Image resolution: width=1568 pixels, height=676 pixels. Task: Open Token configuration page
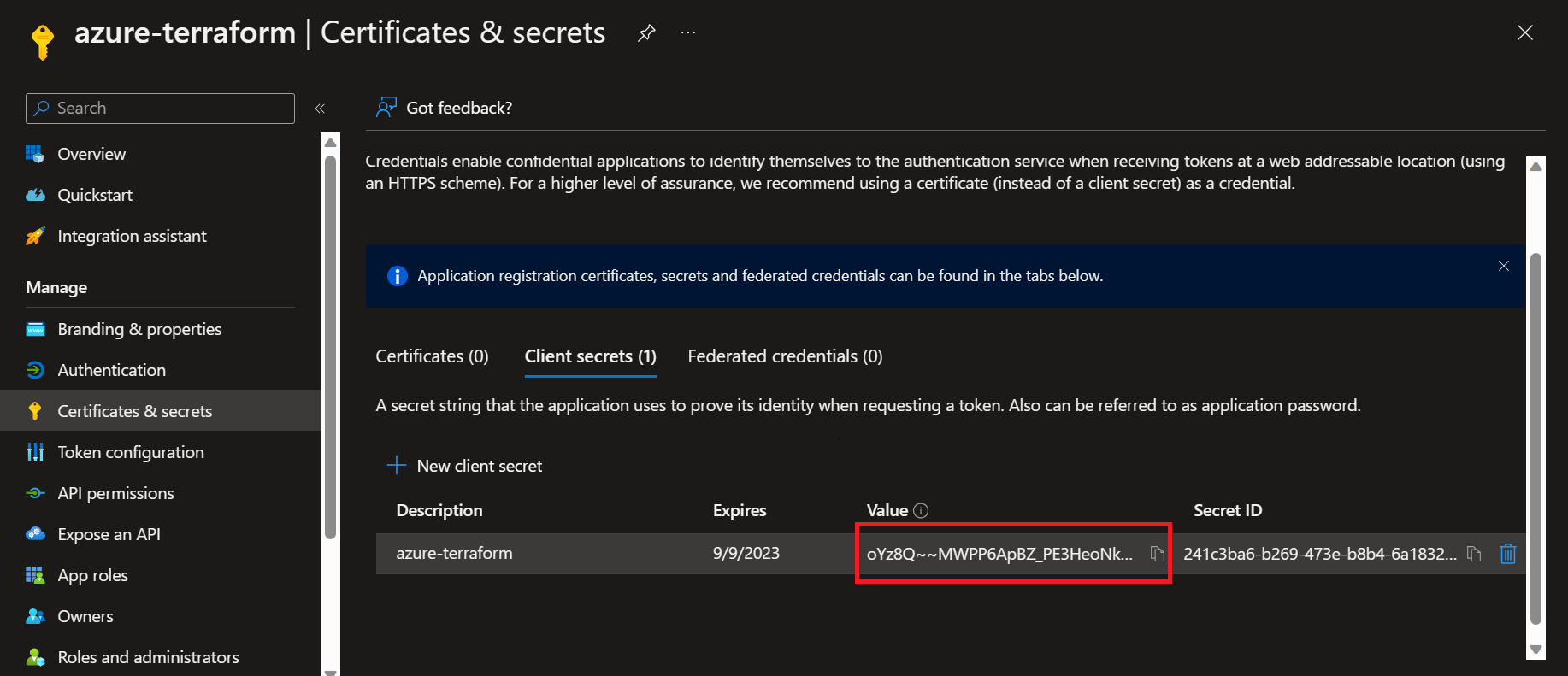131,452
